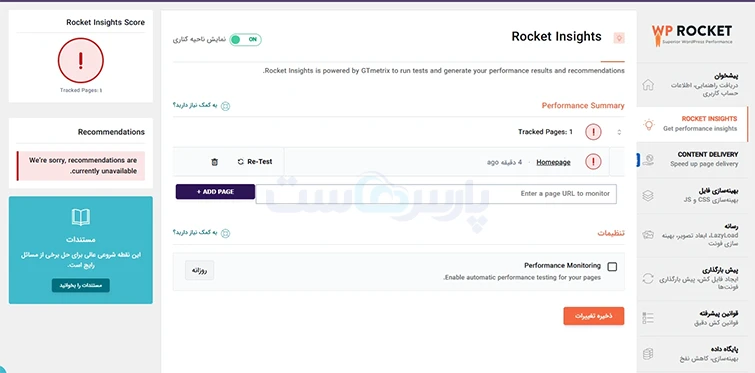Select the Rocket Insights lightbulb sidebar icon

click(649, 124)
